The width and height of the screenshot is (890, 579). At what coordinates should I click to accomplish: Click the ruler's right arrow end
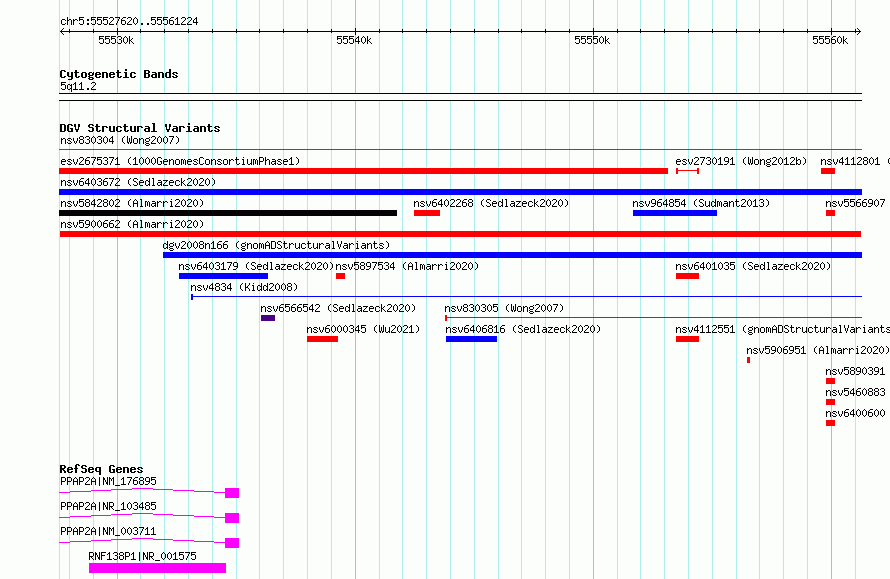[x=858, y=32]
